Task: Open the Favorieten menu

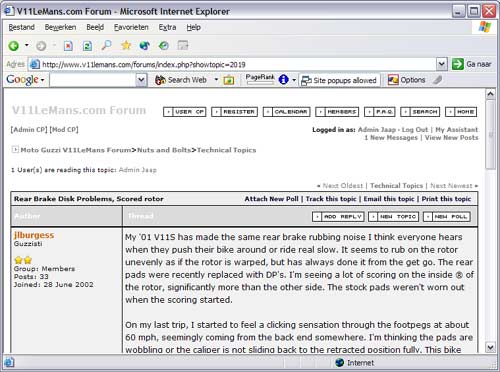Action: click(131, 27)
